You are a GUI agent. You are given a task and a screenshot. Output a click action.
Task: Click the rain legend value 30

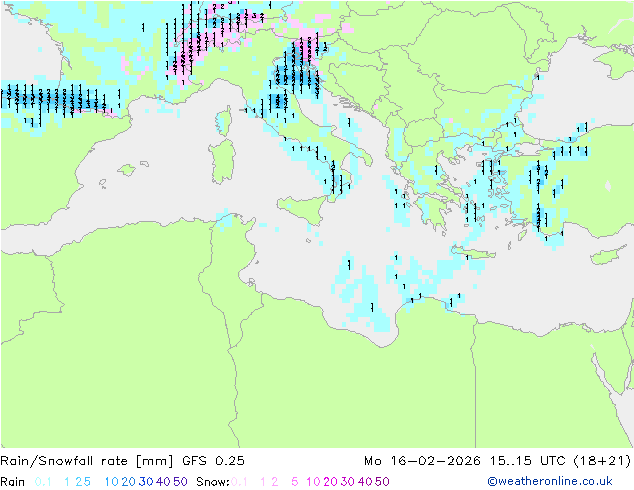tap(146, 482)
